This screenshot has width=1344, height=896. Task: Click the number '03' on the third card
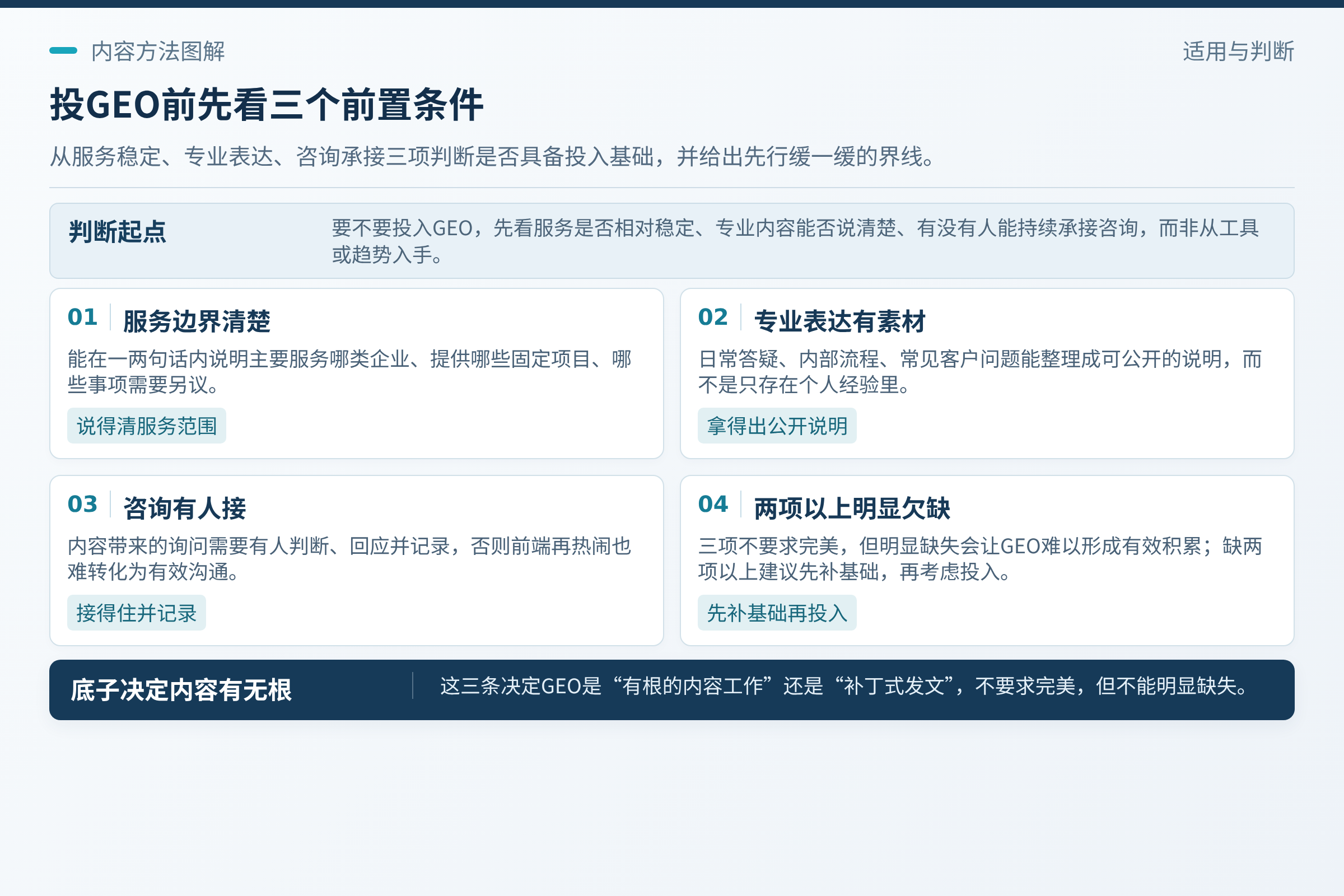[82, 504]
